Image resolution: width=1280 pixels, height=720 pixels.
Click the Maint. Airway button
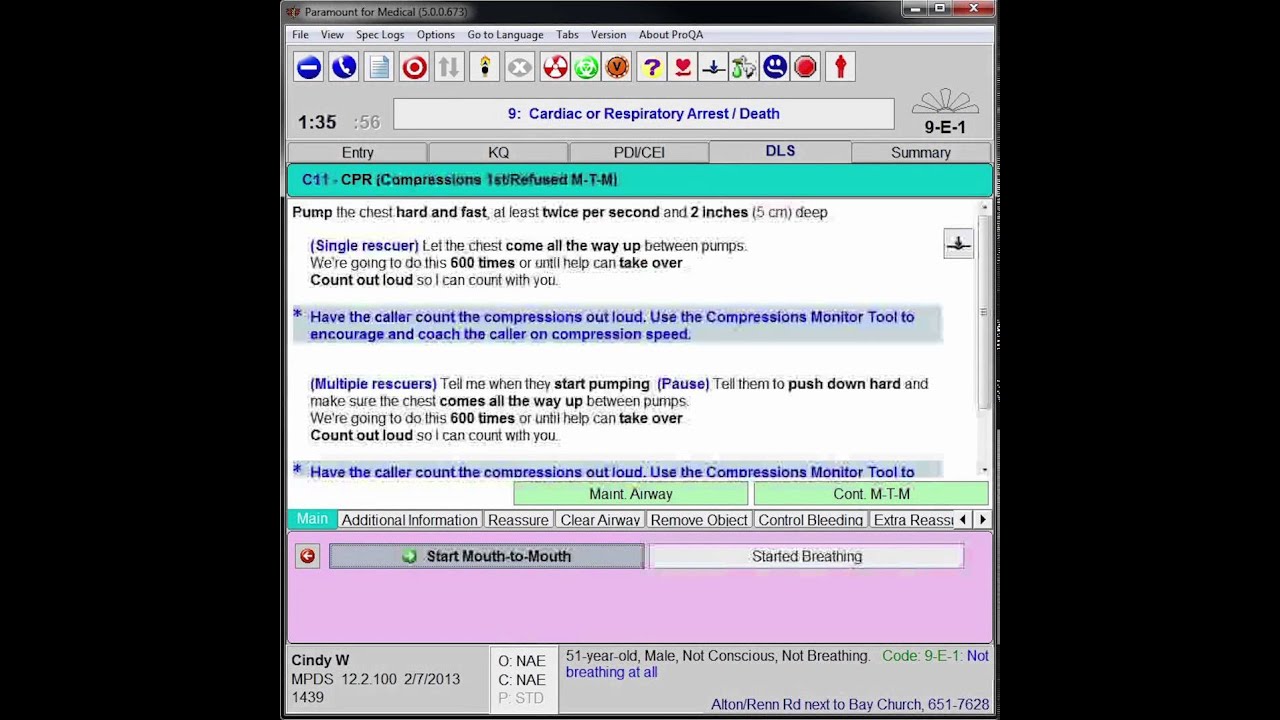[x=630, y=494]
